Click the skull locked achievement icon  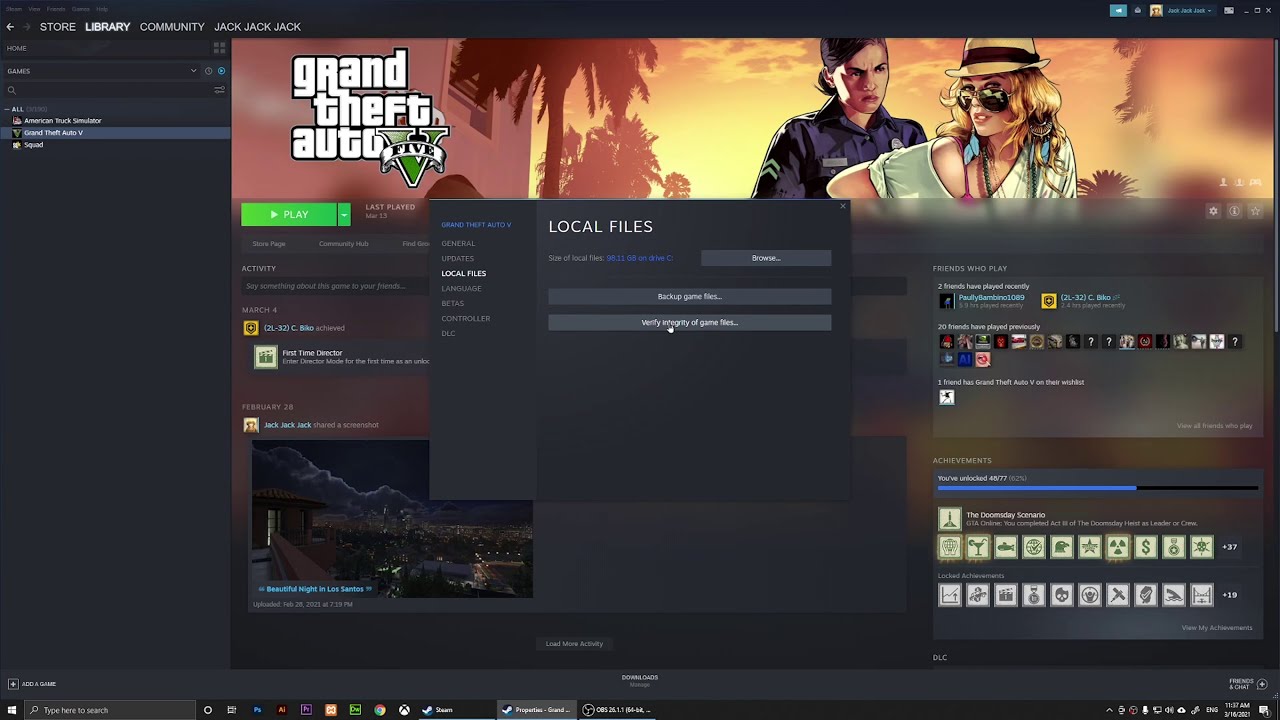[1061, 595]
